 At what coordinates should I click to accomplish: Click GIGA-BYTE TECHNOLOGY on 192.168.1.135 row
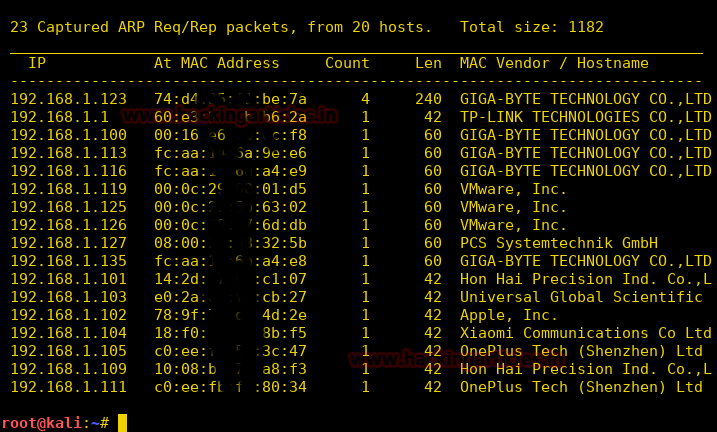pyautogui.click(x=586, y=261)
